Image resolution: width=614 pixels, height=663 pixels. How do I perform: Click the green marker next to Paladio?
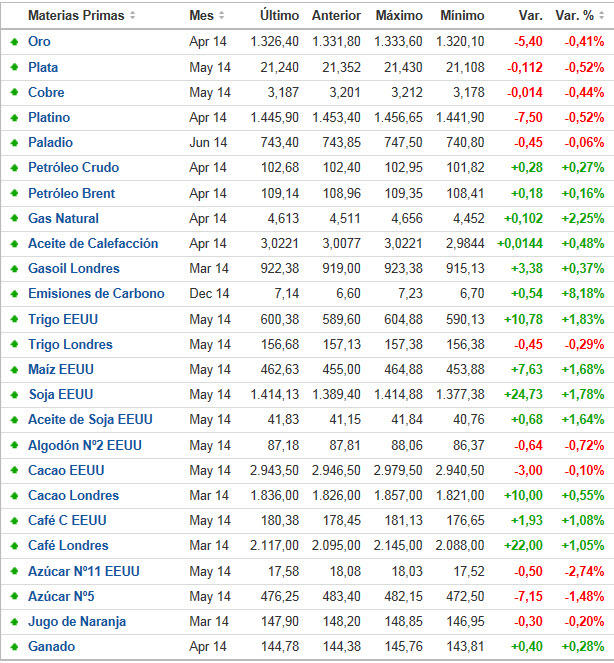pos(14,143)
